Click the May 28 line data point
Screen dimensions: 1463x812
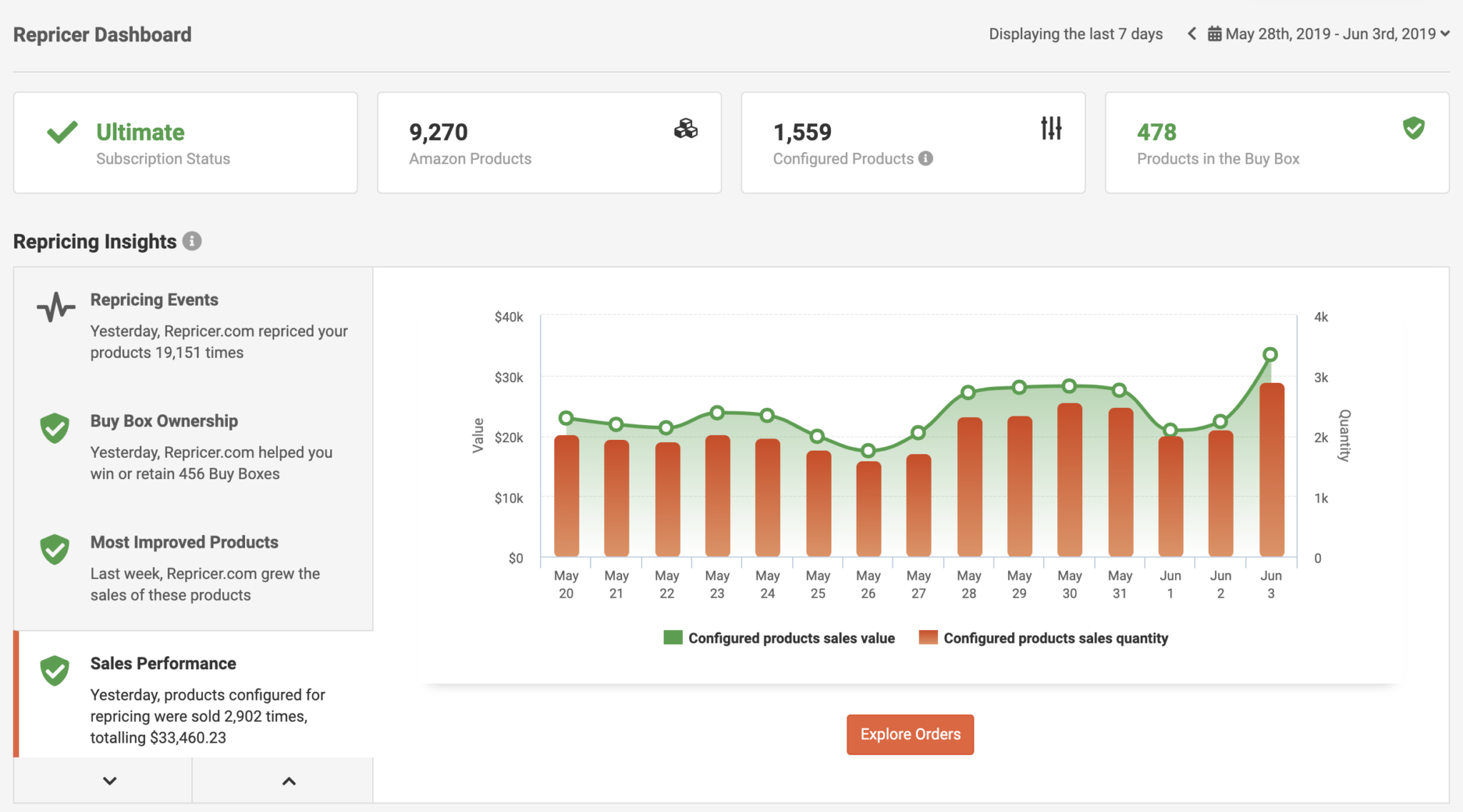[x=968, y=392]
